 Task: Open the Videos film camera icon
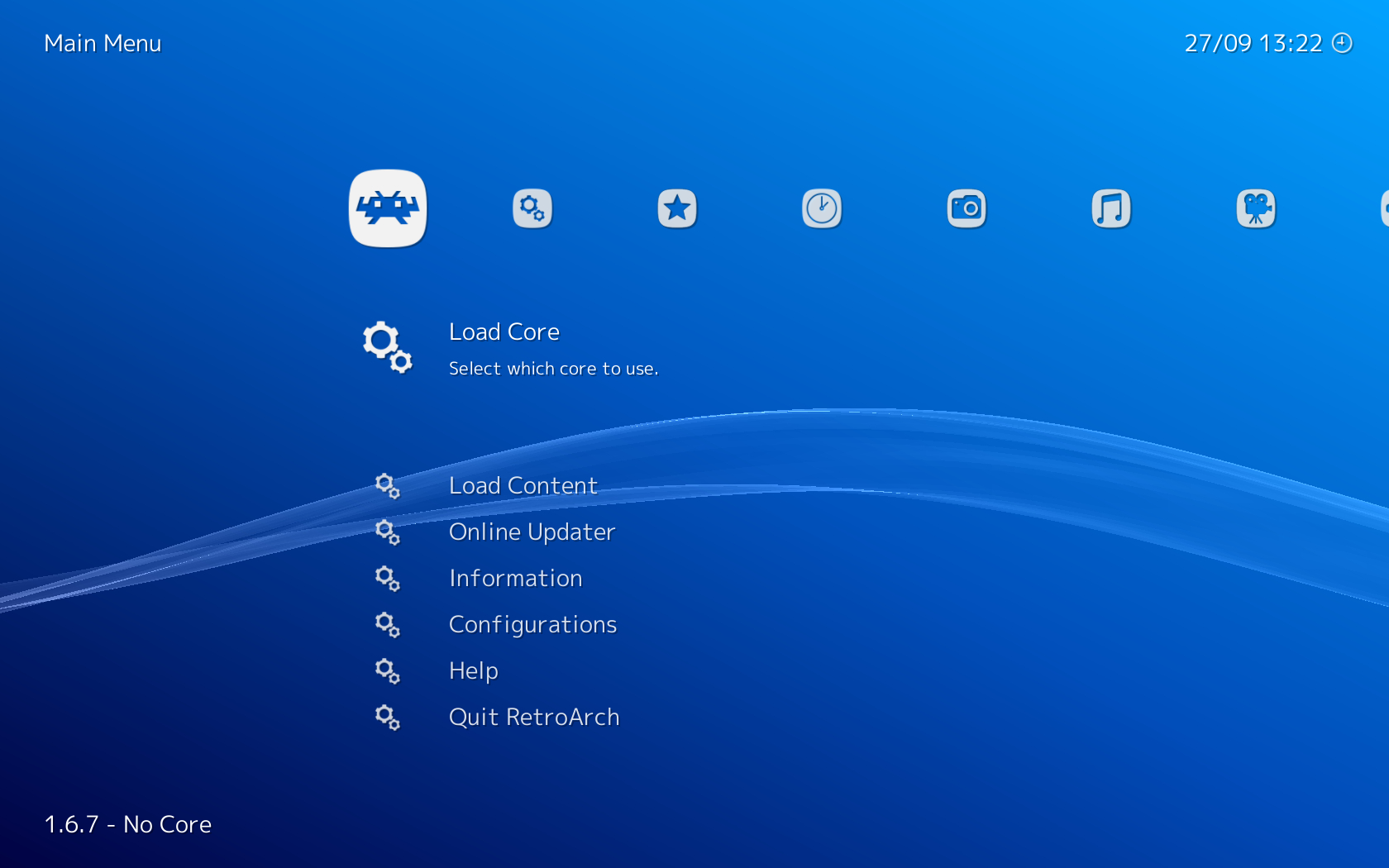point(1255,207)
